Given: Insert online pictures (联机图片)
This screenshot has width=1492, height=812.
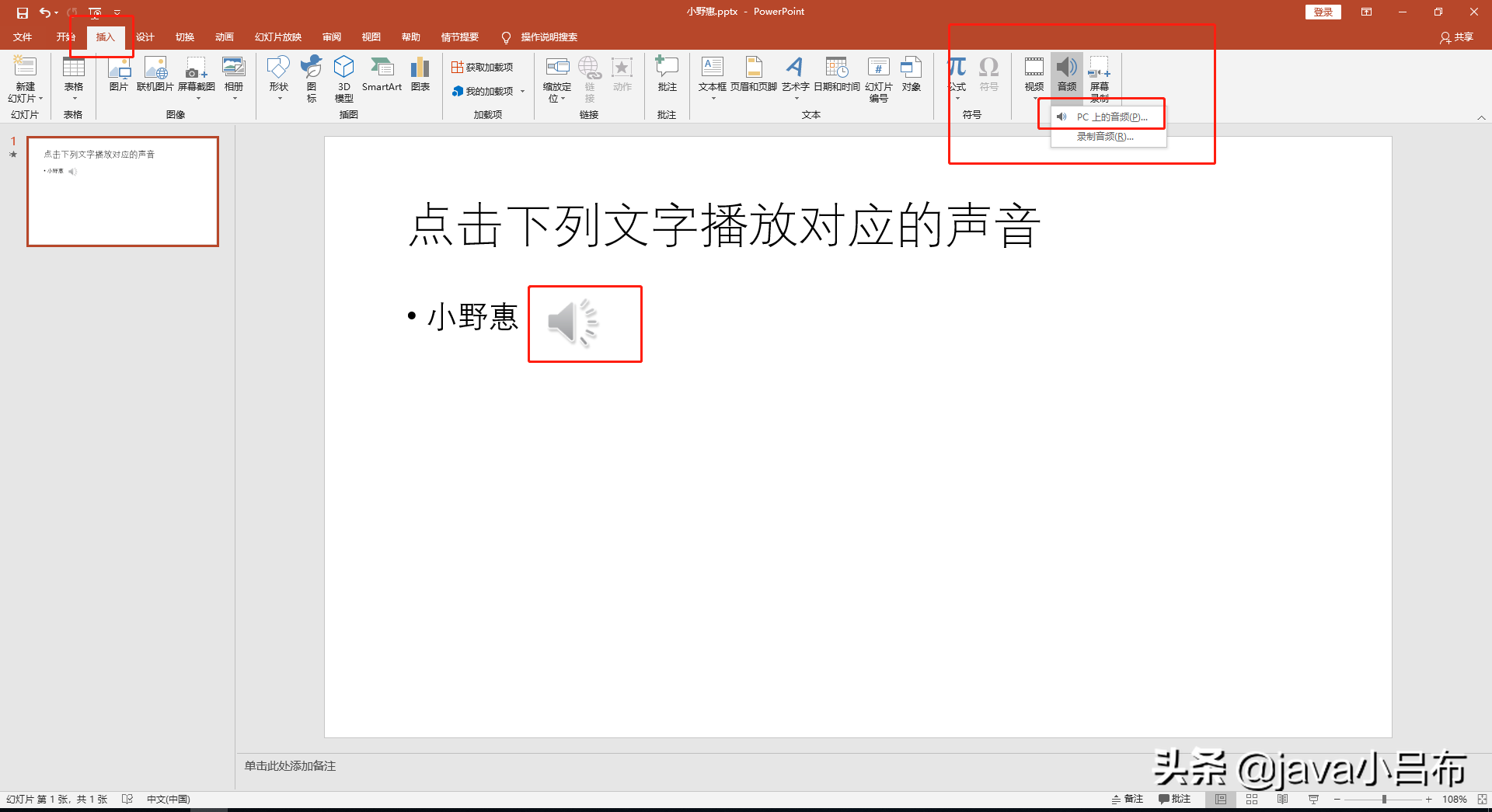Looking at the screenshot, I should 155,74.
